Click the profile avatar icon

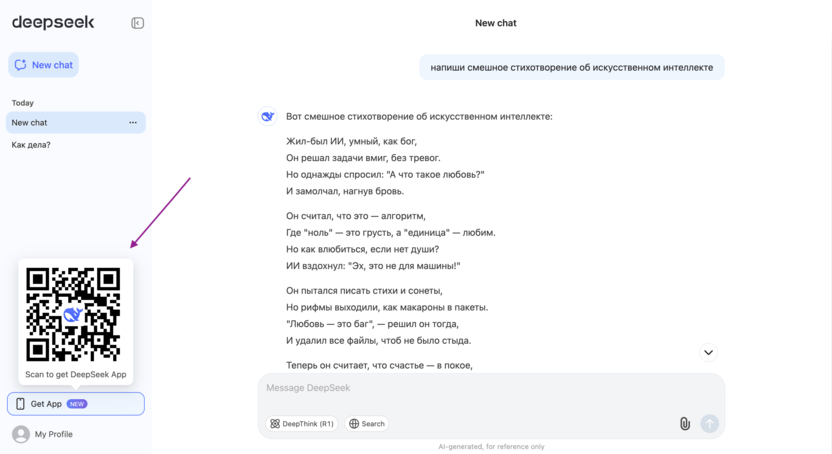tap(21, 434)
